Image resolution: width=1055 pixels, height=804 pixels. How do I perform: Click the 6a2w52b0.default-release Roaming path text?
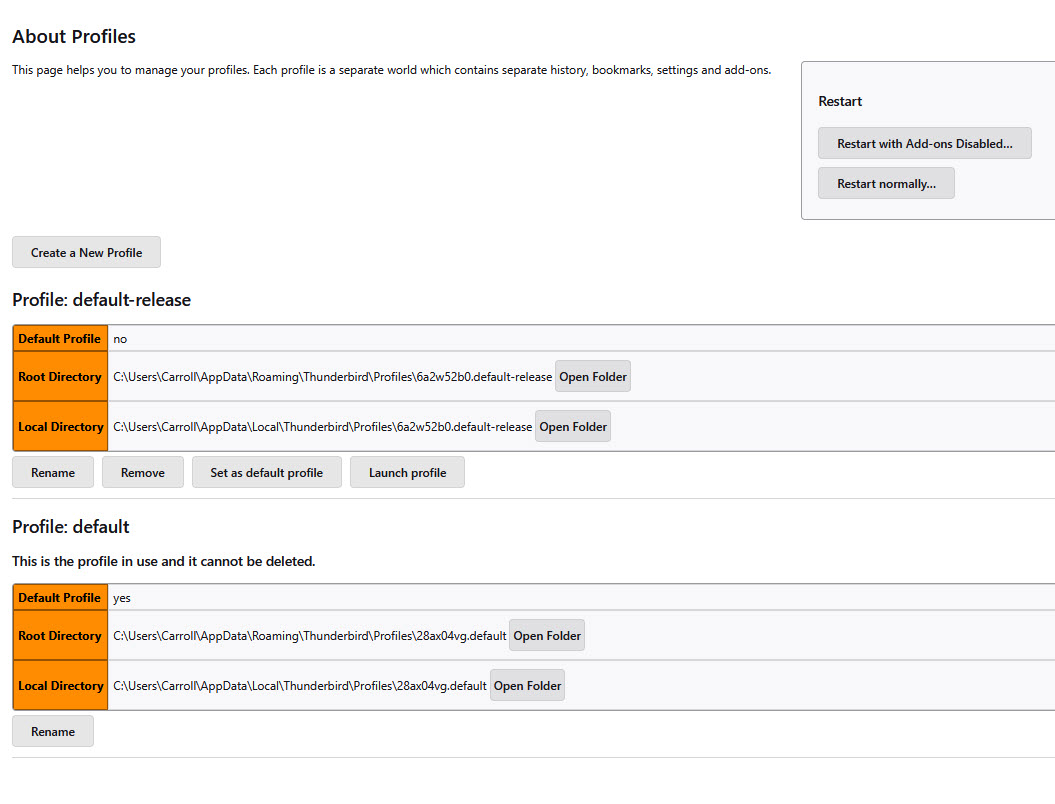pos(332,377)
